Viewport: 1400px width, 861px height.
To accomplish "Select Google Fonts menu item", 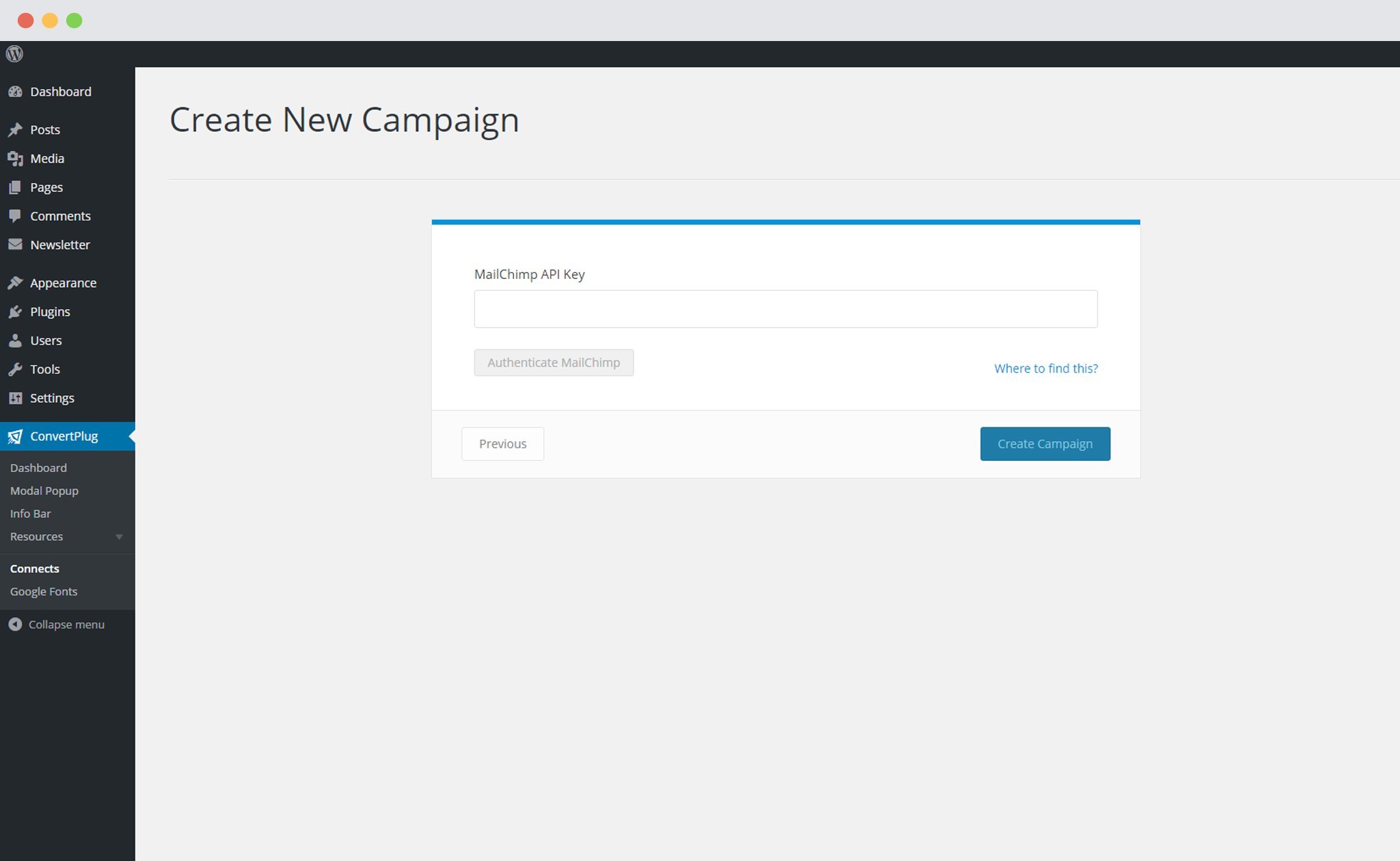I will click(42, 591).
